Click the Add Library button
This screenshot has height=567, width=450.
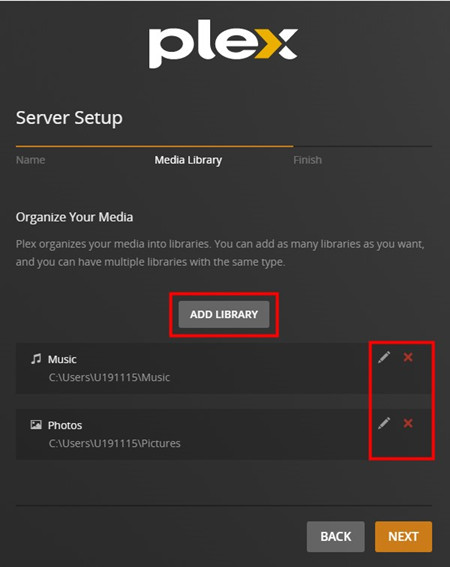[224, 314]
